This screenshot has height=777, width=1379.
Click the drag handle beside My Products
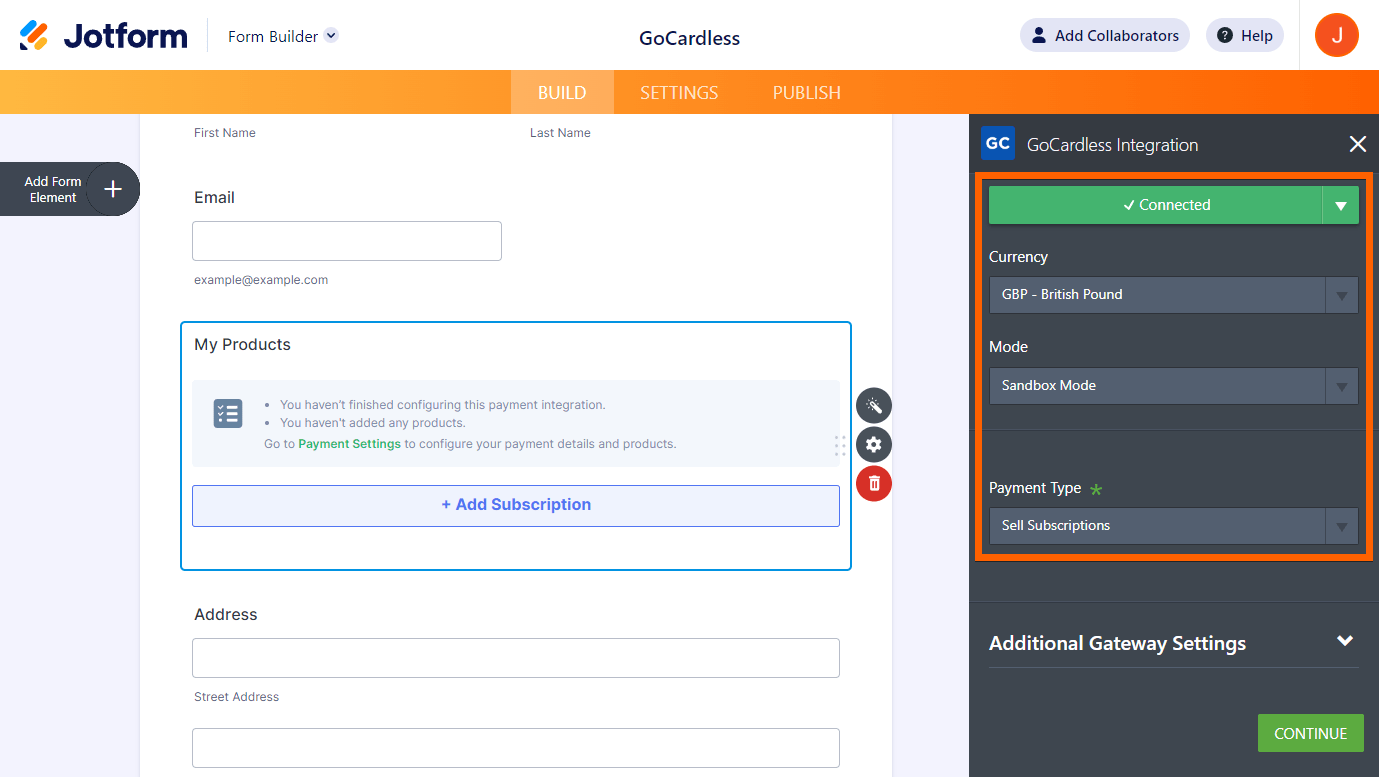(840, 446)
